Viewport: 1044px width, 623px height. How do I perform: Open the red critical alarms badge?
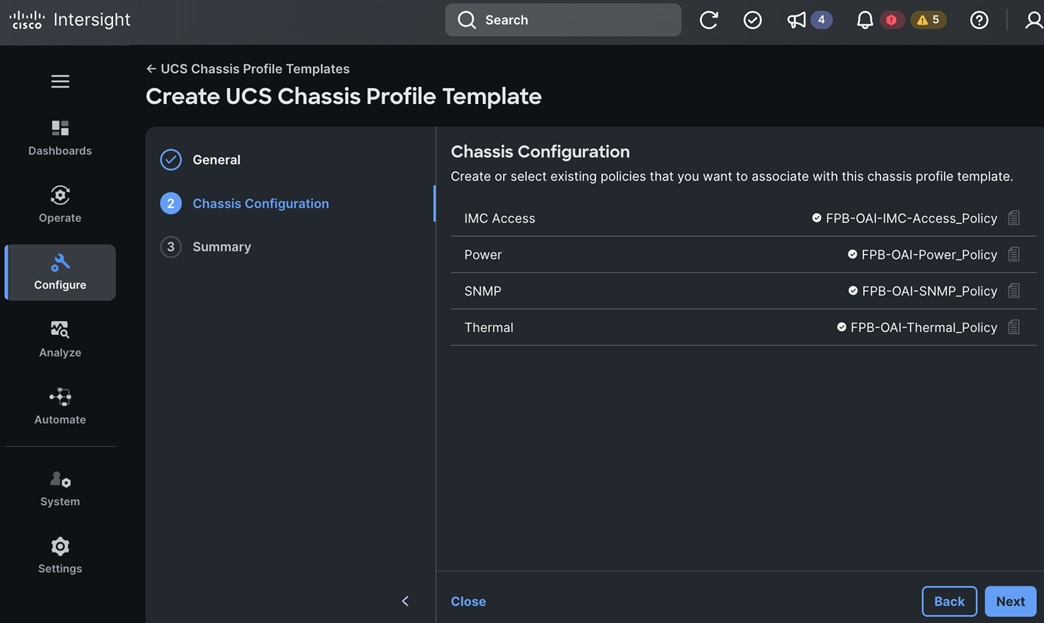[891, 20]
